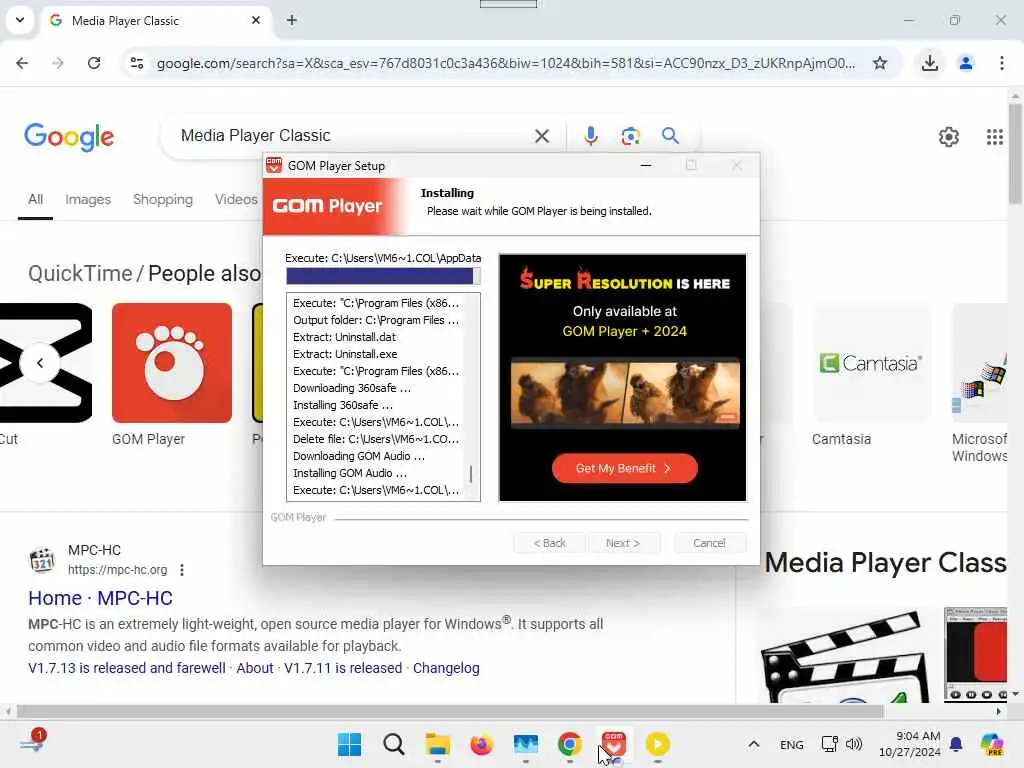The width and height of the screenshot is (1024, 768).
Task: Switch to the Shopping tab
Action: point(163,199)
